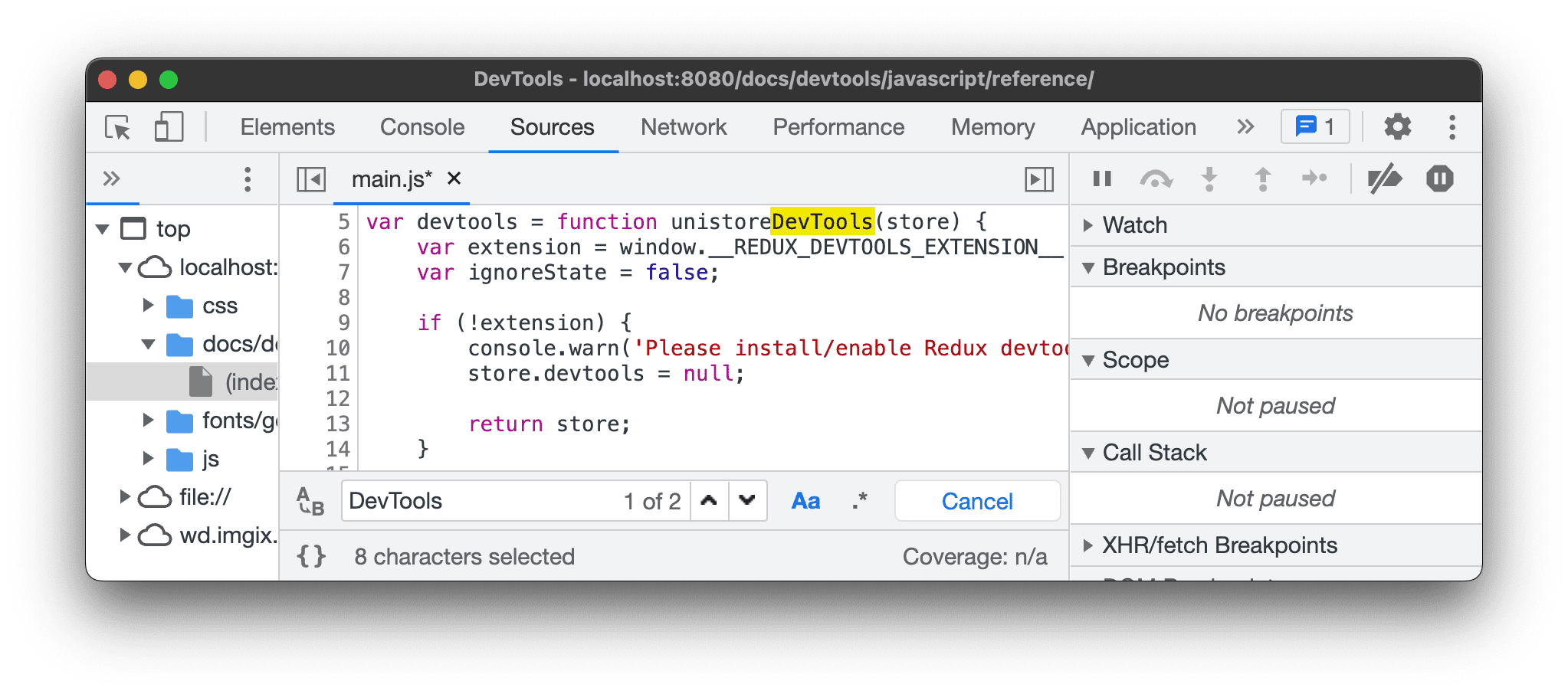Expand the css folder
1568x694 pixels.
149,306
